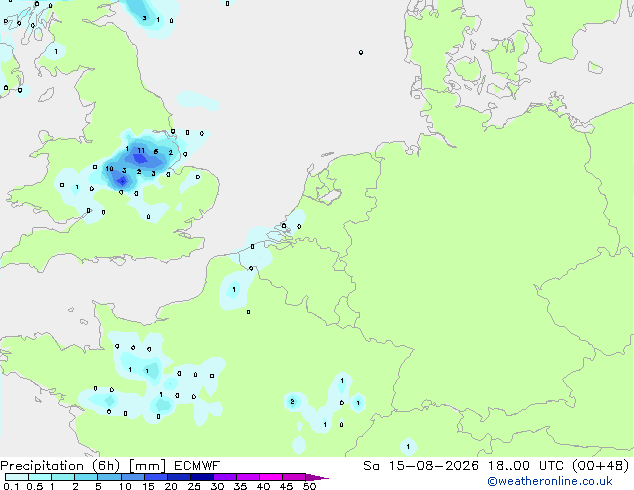Click the legend label "0.5"
The width and height of the screenshot is (634, 490).
(x=35, y=486)
